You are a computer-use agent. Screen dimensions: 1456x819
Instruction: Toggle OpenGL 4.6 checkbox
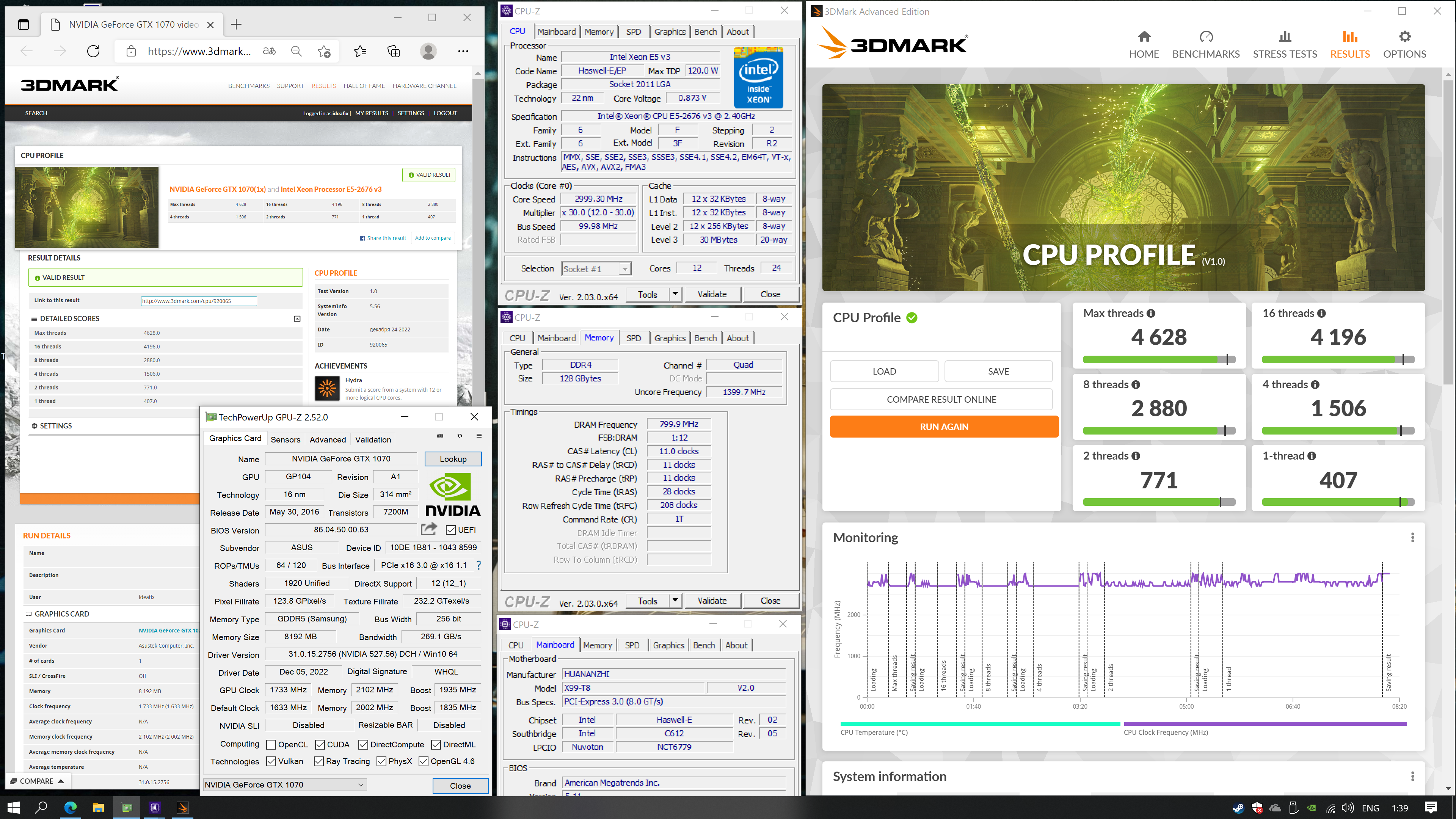click(x=424, y=761)
